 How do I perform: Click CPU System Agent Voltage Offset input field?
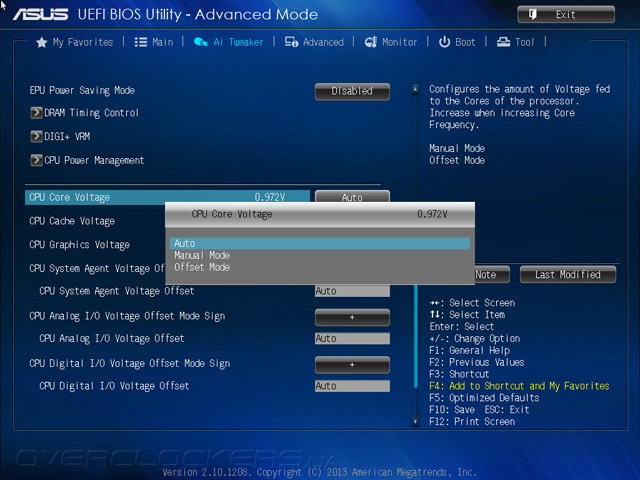(352, 291)
